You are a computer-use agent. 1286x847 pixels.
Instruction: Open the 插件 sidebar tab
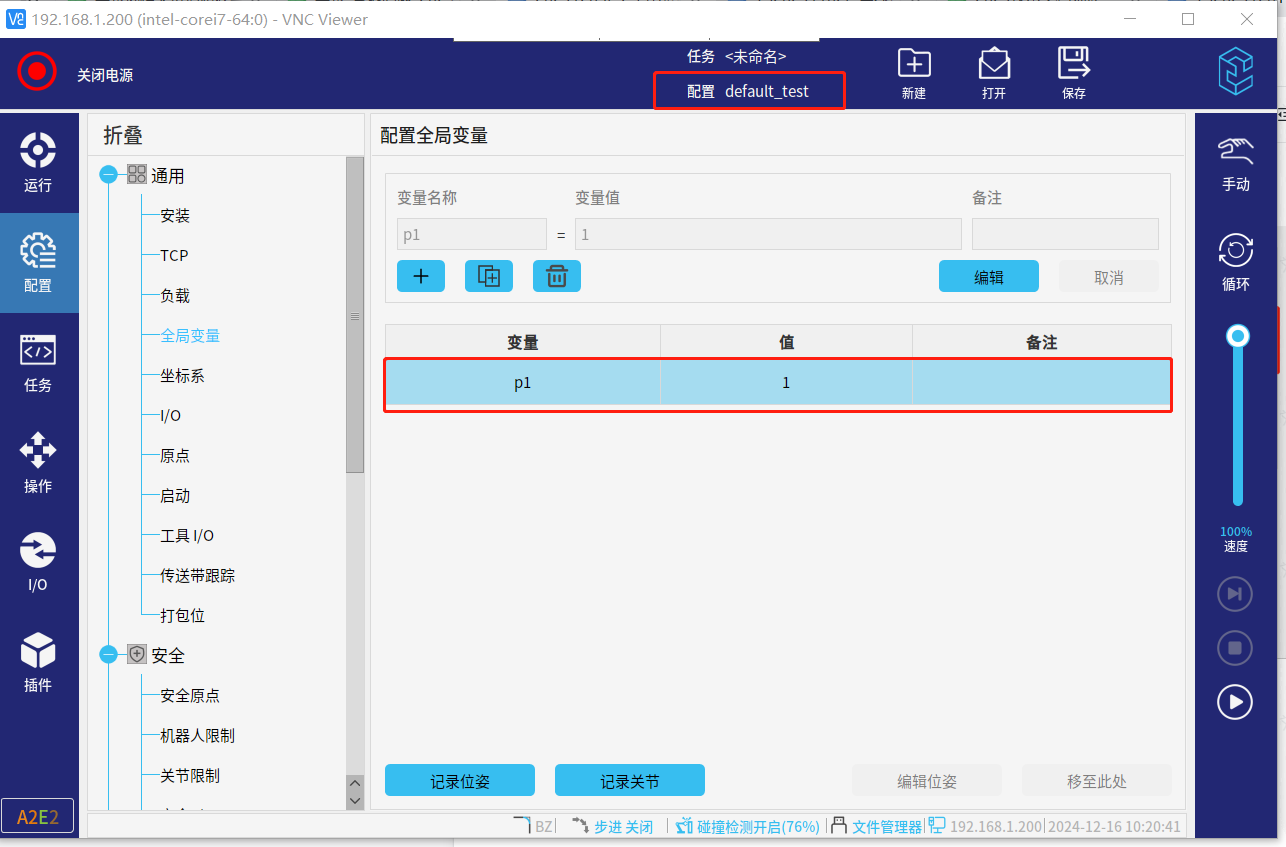pos(38,662)
